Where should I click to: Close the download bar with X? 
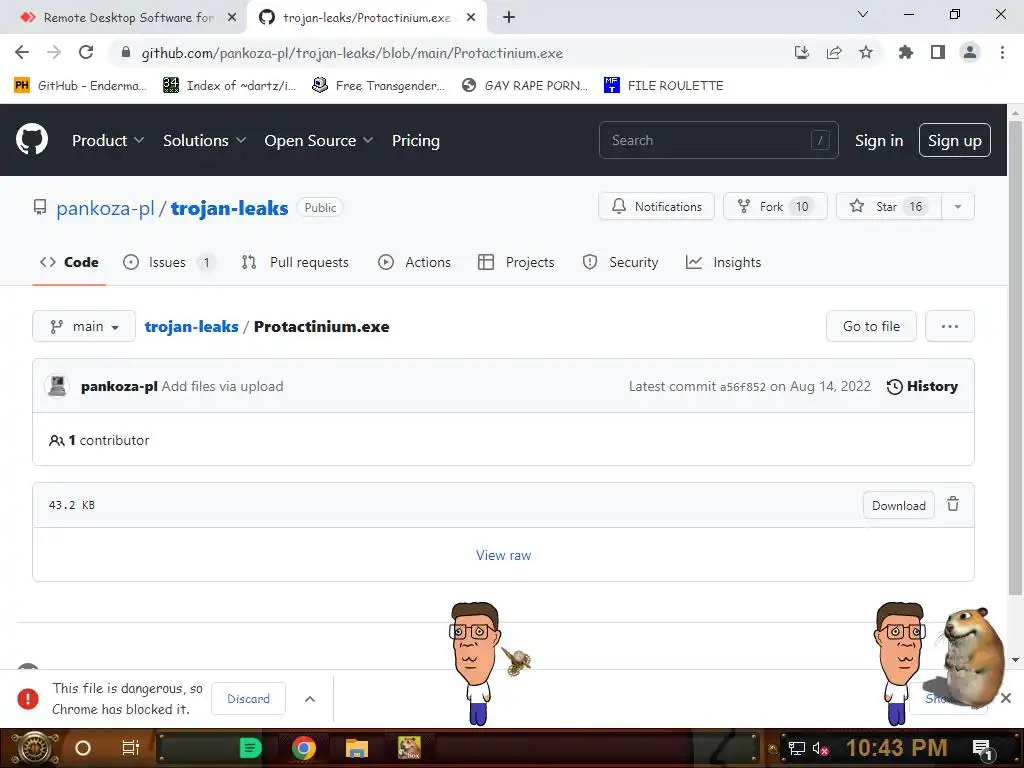(1006, 698)
